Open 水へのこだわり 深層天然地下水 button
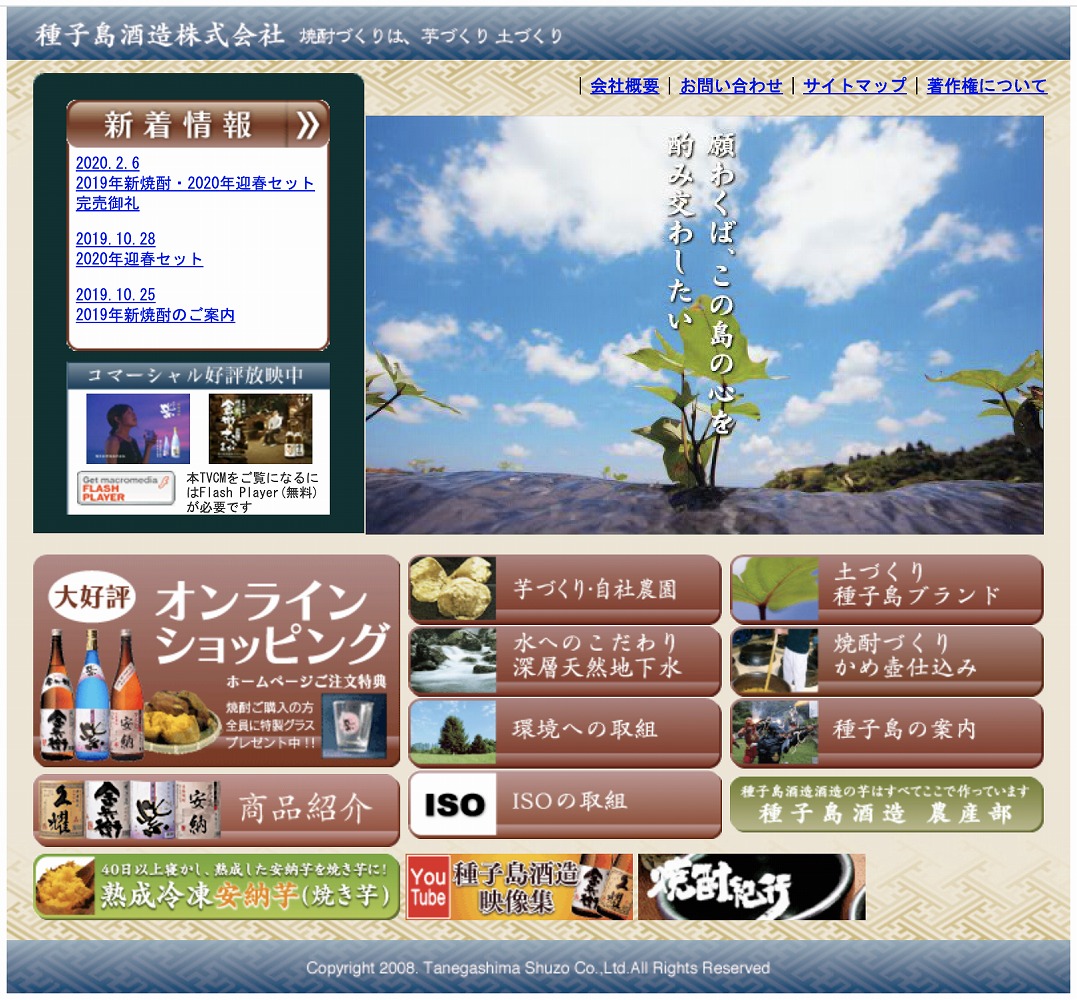 (x=565, y=661)
